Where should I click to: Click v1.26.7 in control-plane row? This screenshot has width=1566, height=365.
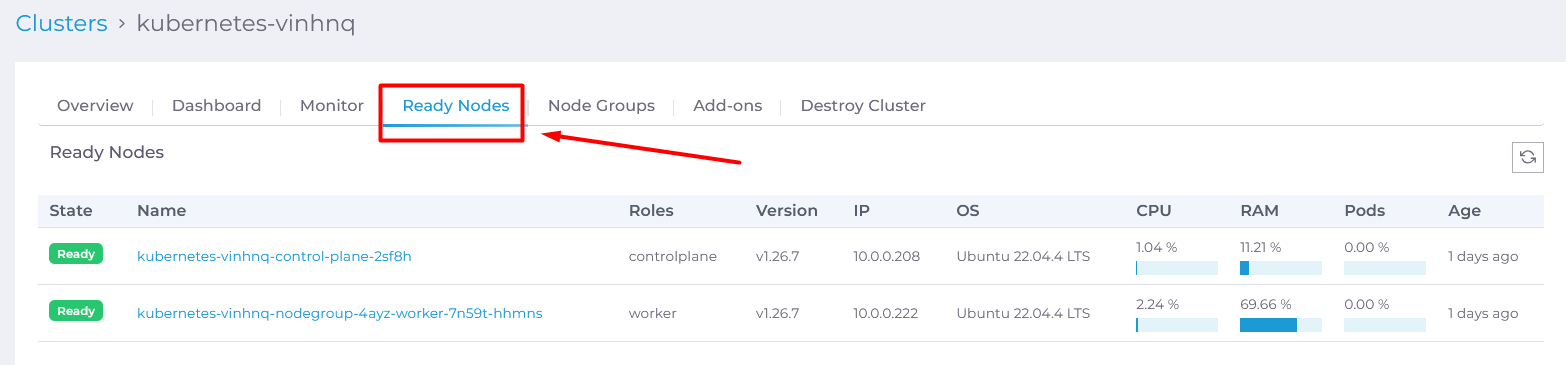tap(778, 256)
